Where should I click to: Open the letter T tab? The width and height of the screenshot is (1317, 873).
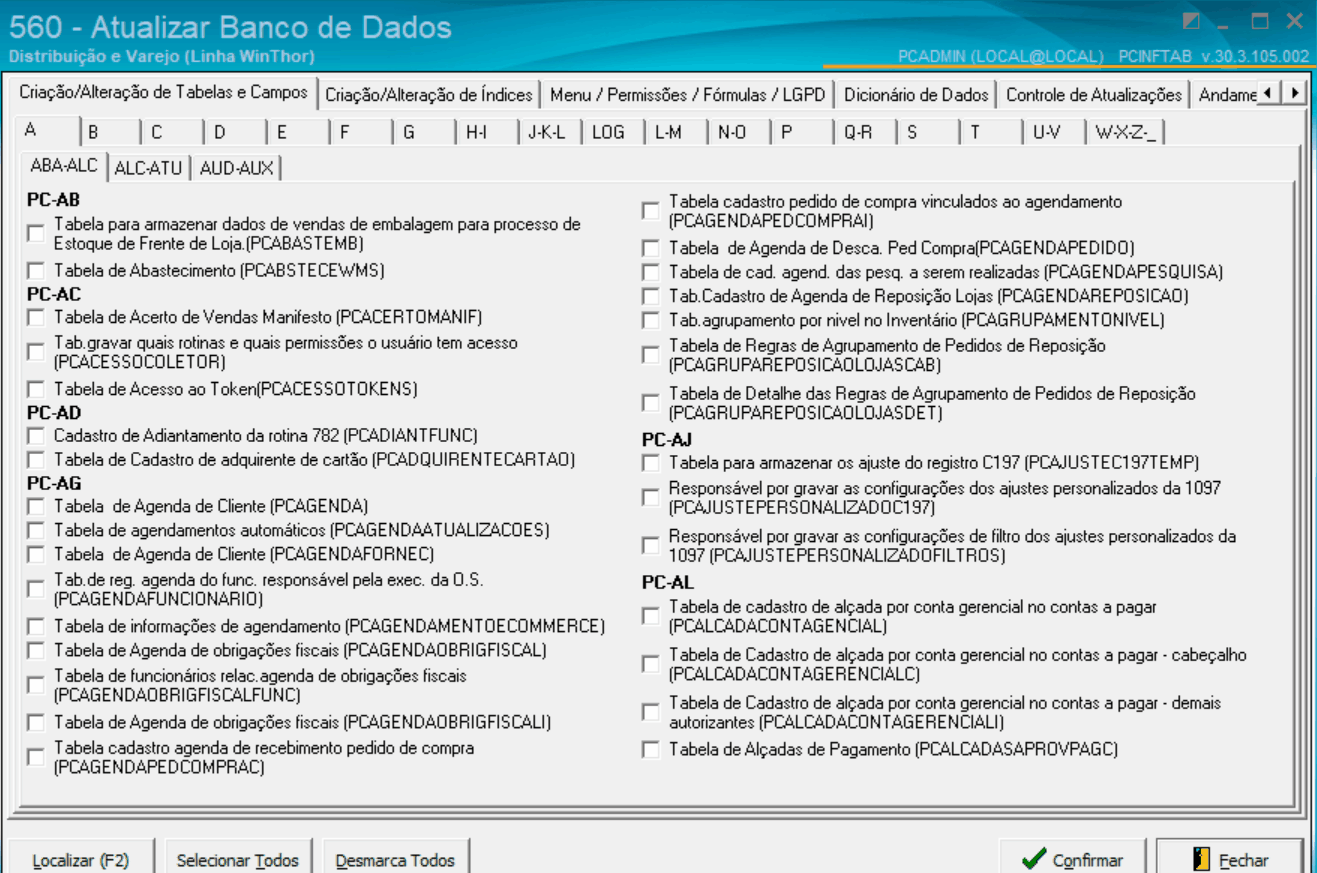click(992, 132)
